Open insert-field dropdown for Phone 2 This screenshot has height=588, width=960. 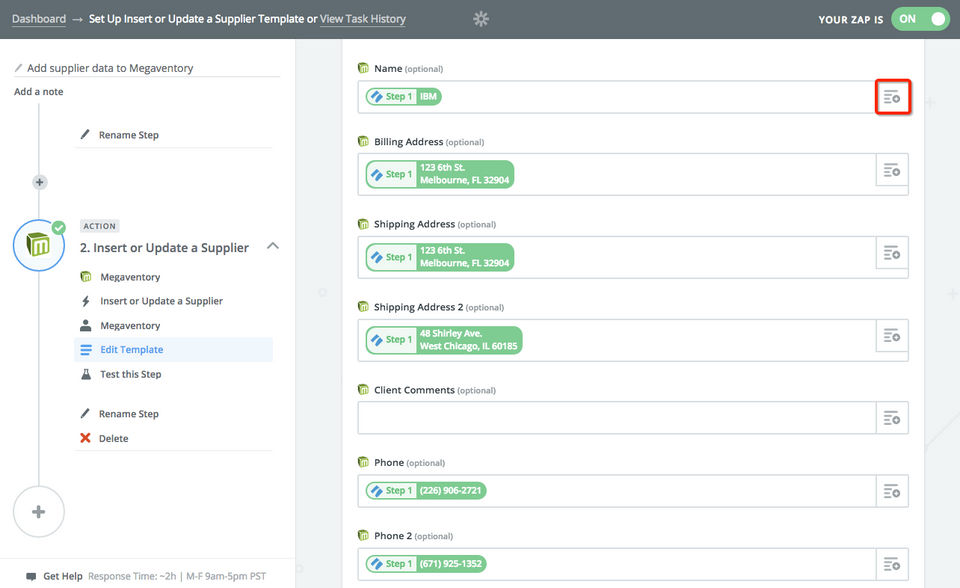tap(892, 563)
